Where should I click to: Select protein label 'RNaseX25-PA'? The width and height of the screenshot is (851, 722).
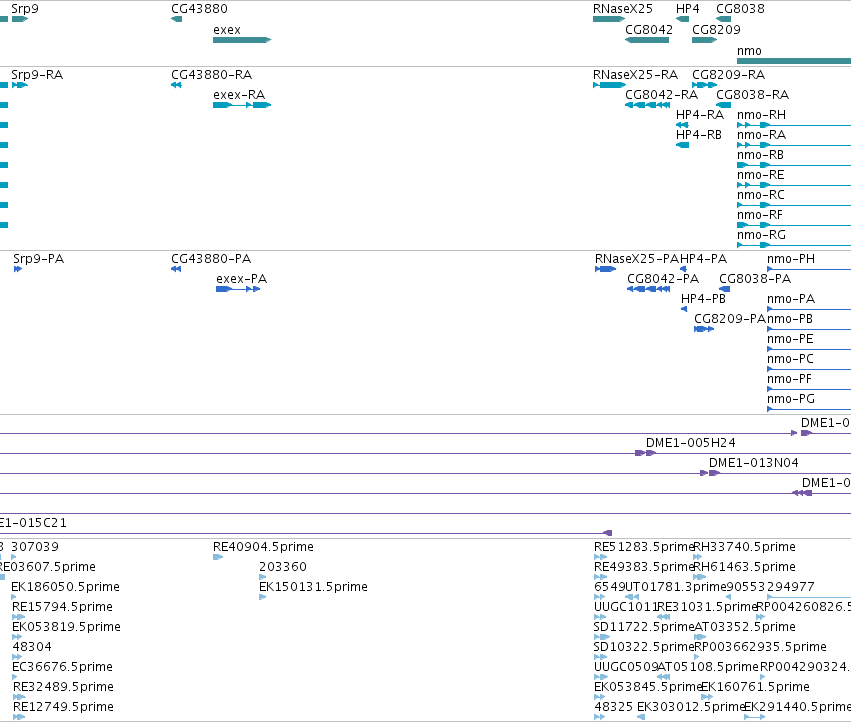point(637,259)
